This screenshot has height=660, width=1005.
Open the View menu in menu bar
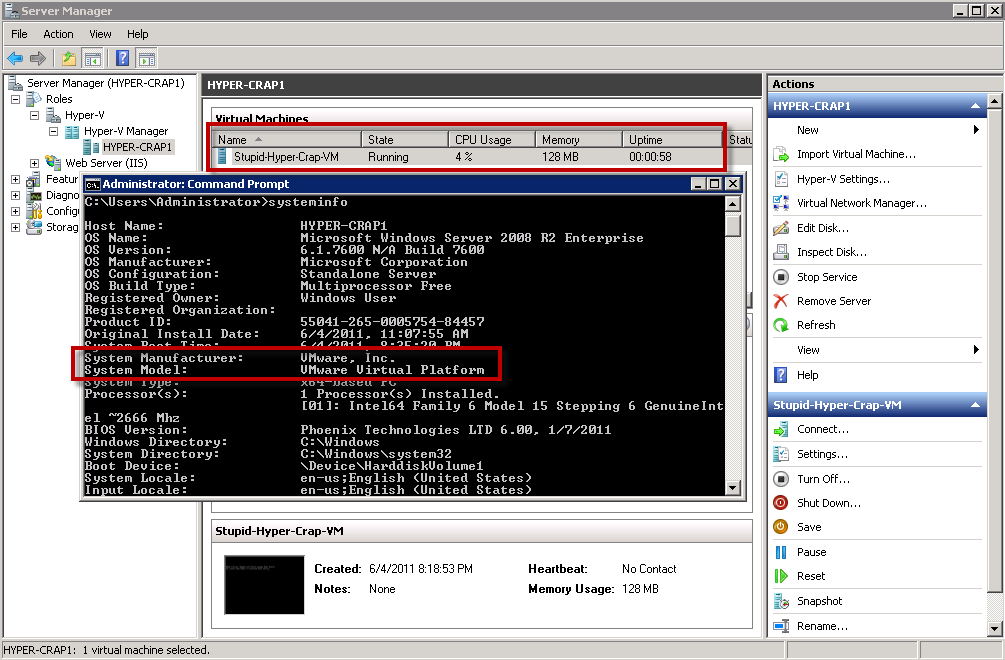[100, 34]
